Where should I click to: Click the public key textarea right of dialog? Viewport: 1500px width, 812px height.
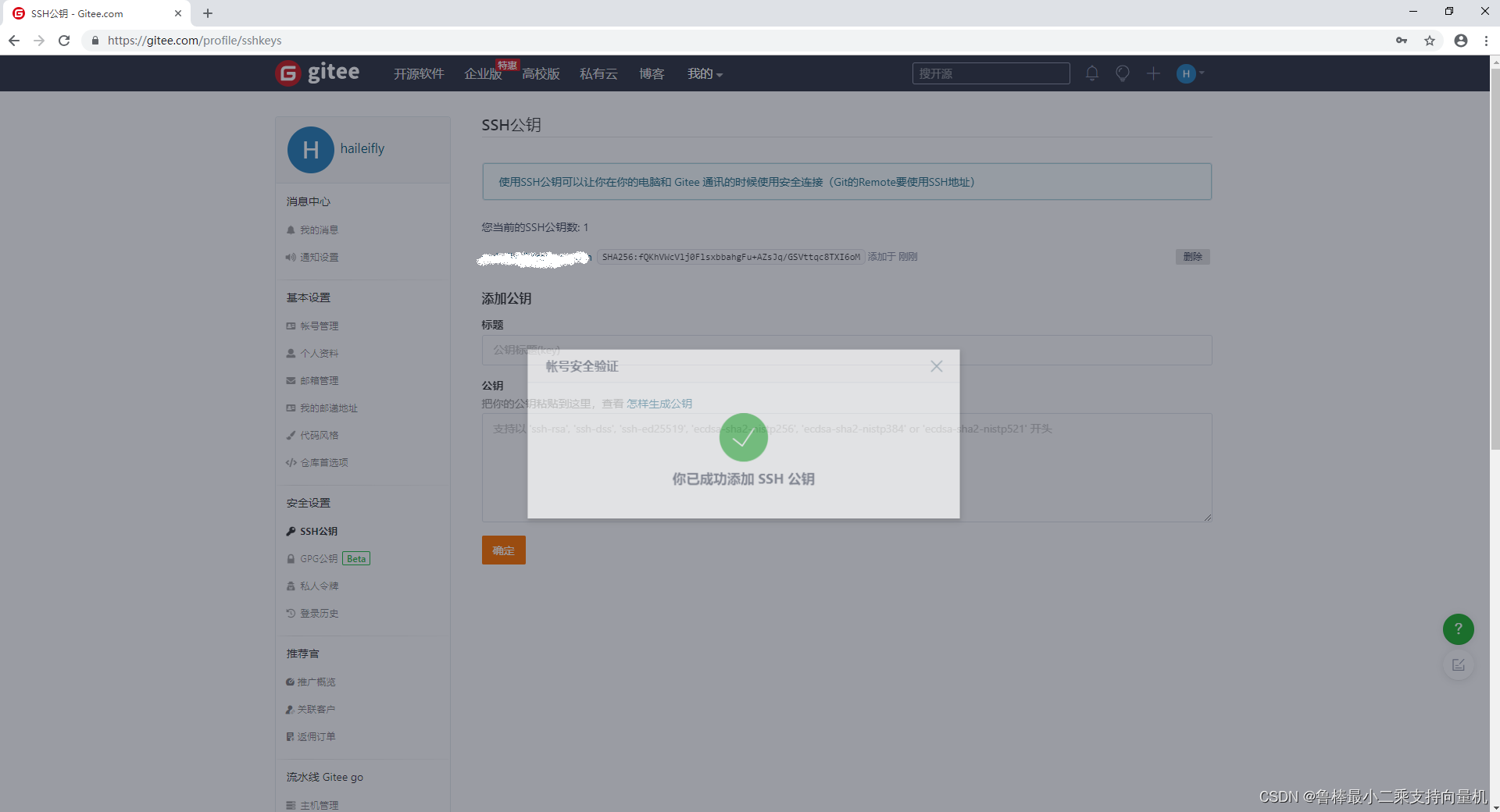tap(1085, 467)
